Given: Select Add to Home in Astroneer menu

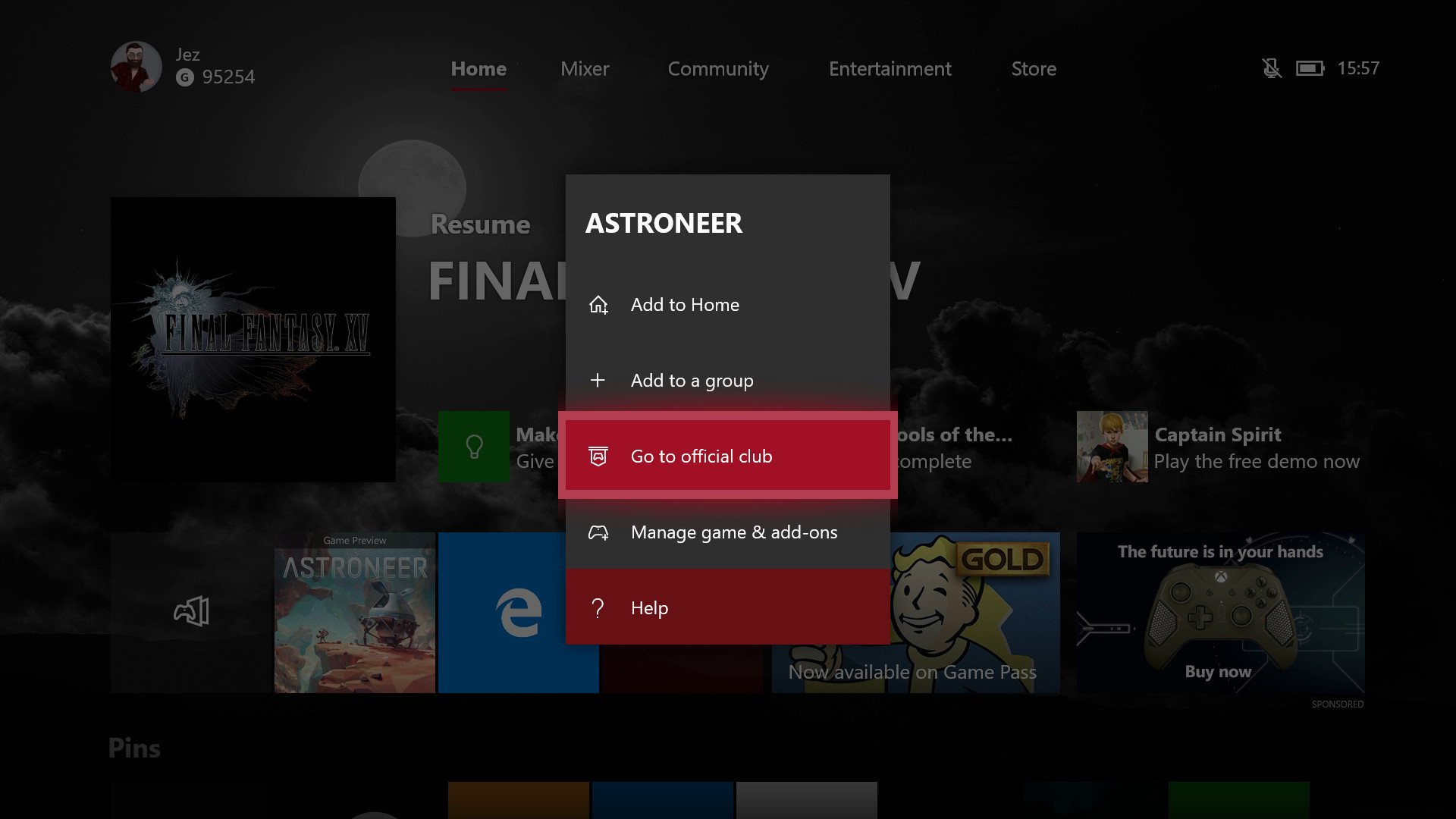Looking at the screenshot, I should click(728, 305).
